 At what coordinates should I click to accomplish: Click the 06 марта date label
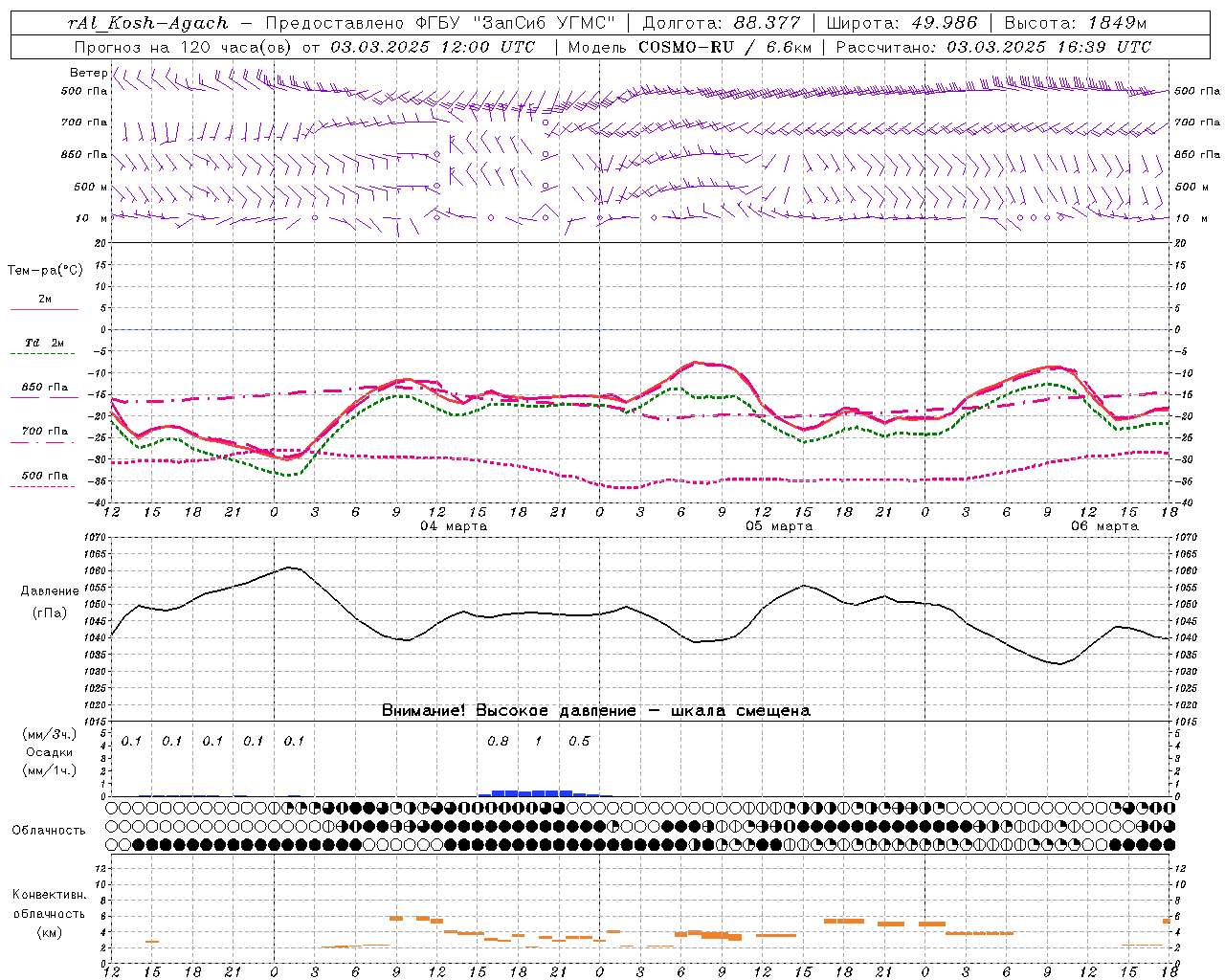pyautogui.click(x=1104, y=526)
